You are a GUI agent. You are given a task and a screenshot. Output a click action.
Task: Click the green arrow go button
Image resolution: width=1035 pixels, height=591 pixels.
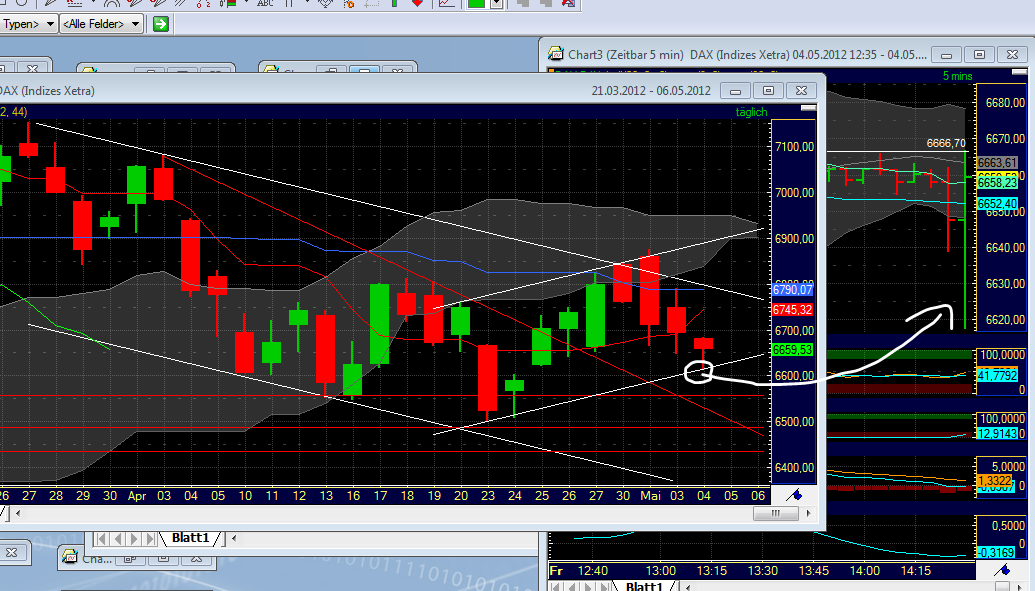160,24
